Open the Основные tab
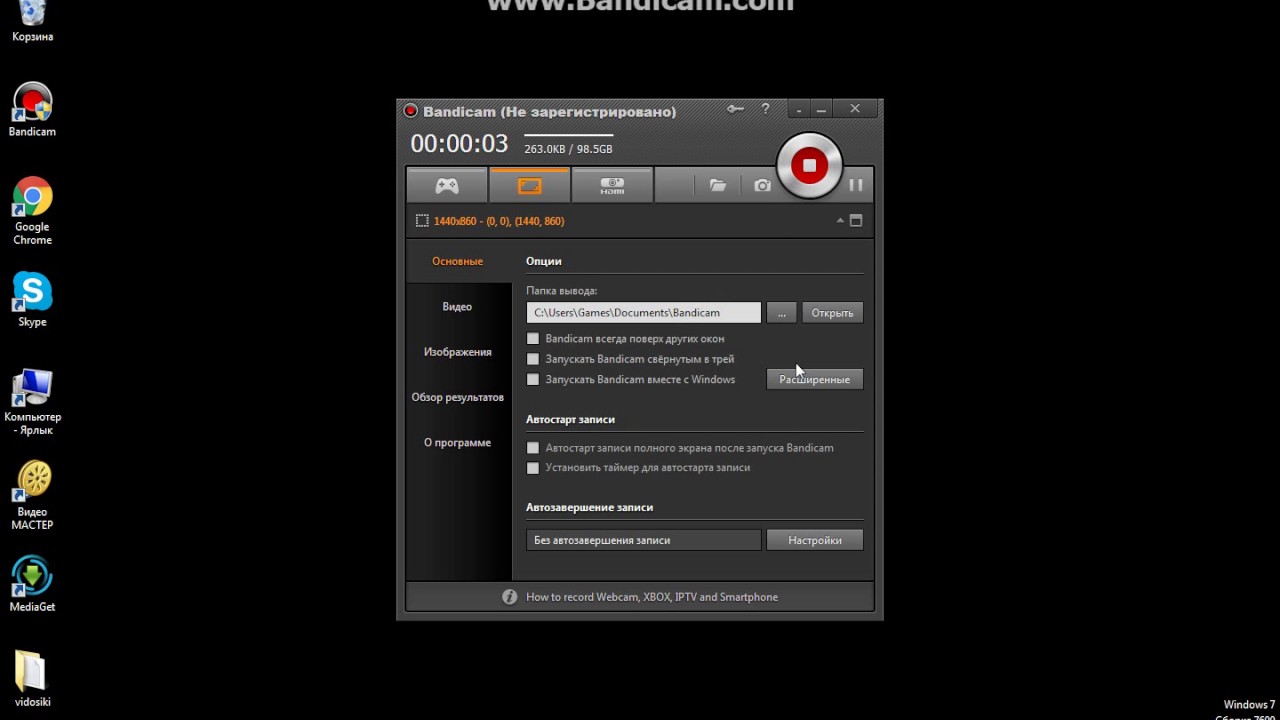 [x=457, y=261]
